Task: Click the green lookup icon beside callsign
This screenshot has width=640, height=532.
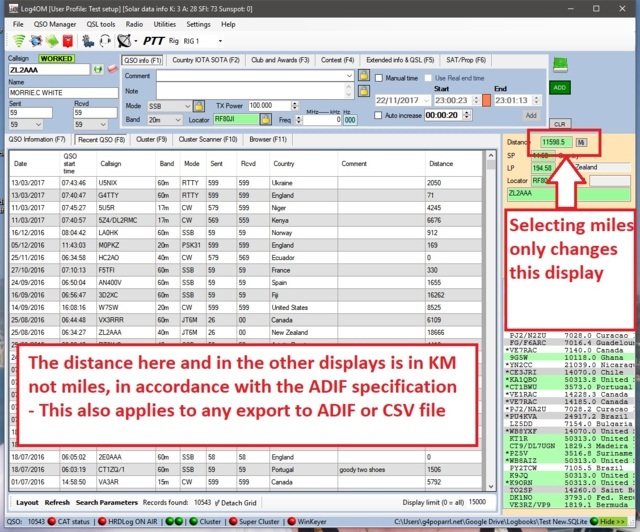Action: point(98,70)
